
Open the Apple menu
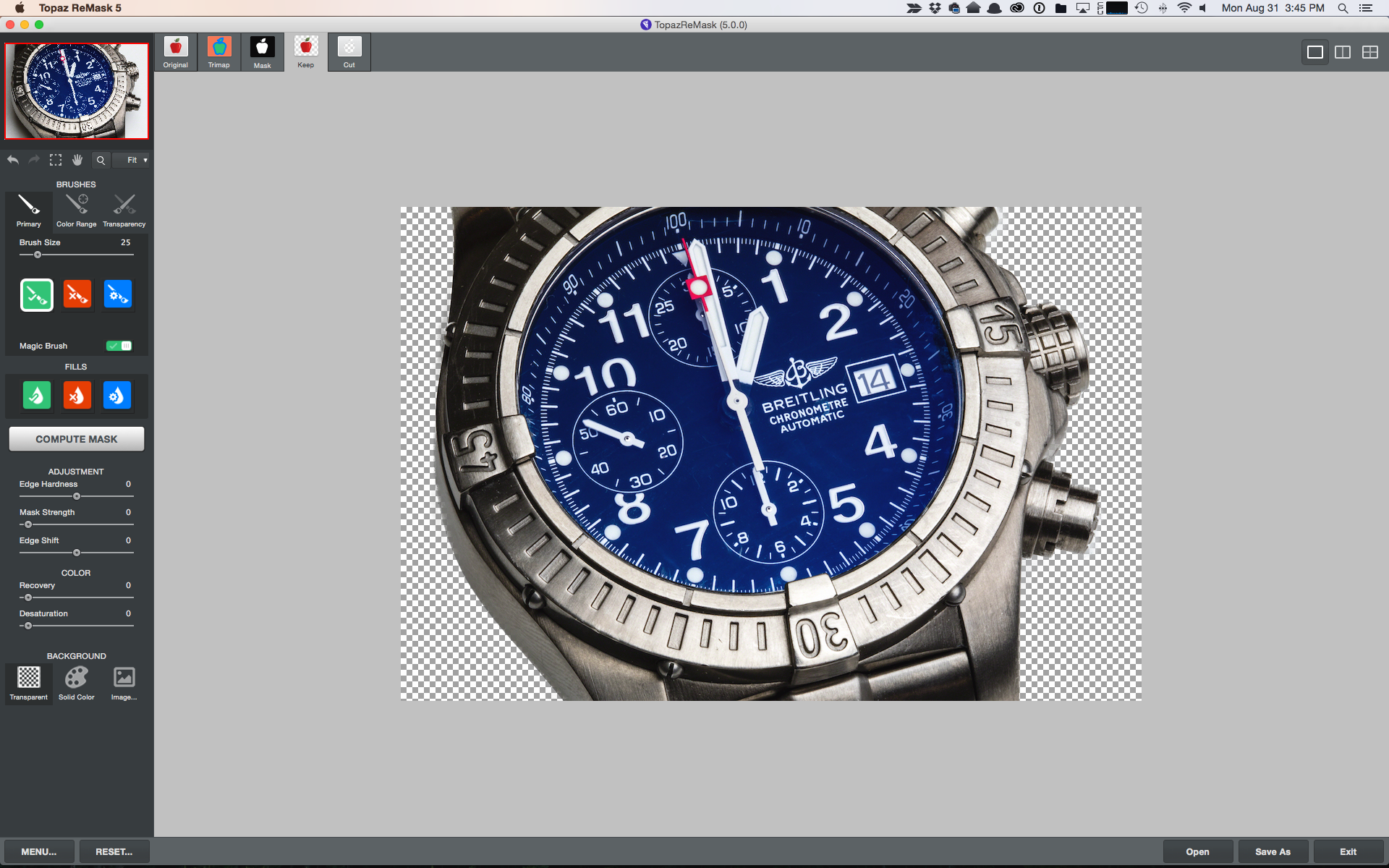tap(20, 8)
